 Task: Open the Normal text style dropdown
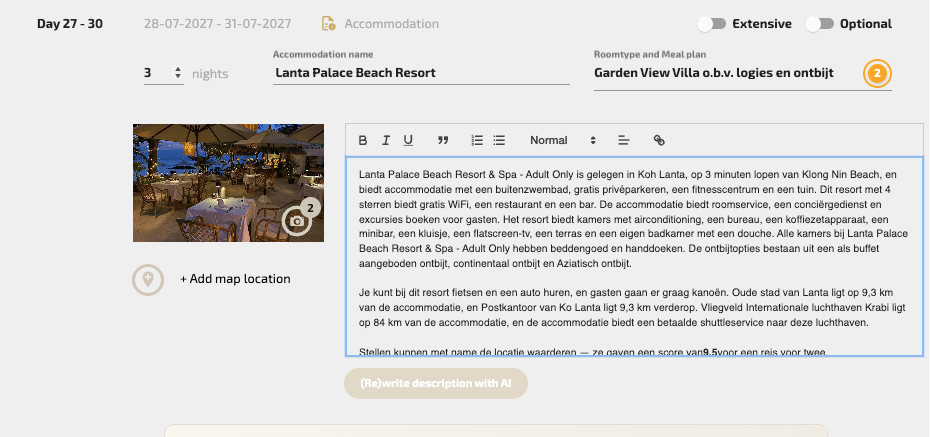tap(562, 140)
